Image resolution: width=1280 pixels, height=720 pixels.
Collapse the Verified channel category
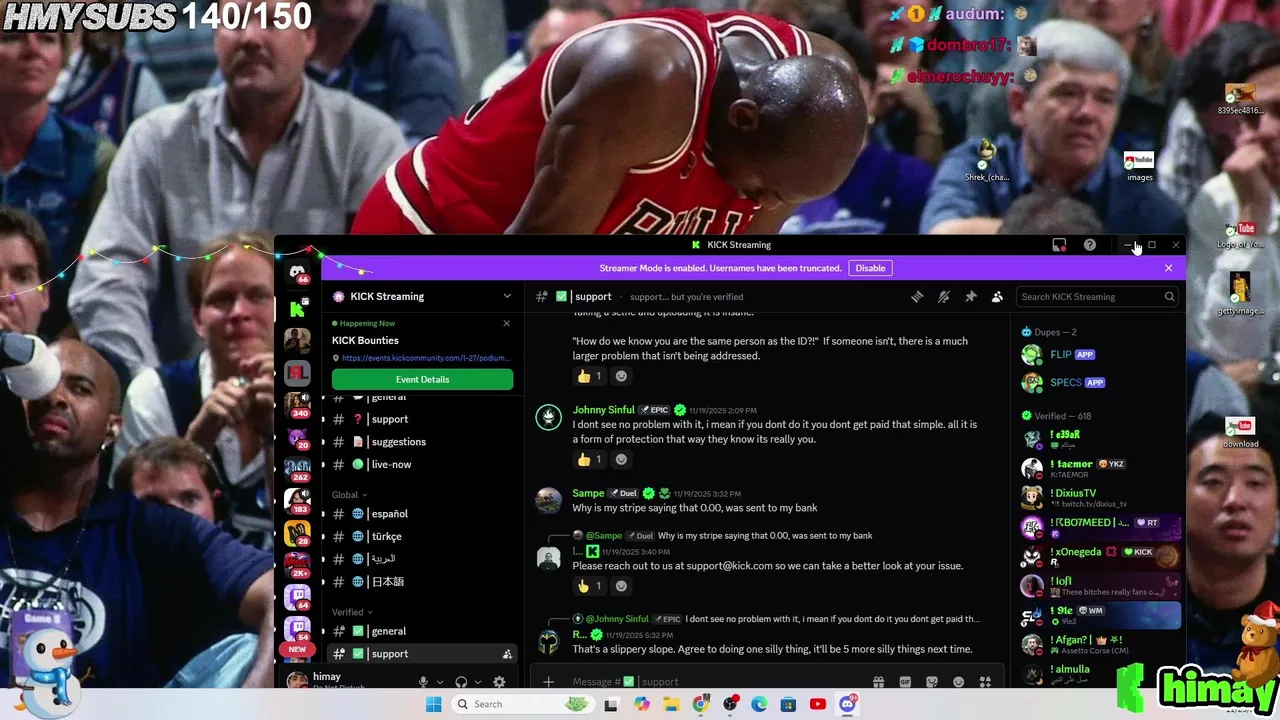pyautogui.click(x=352, y=612)
